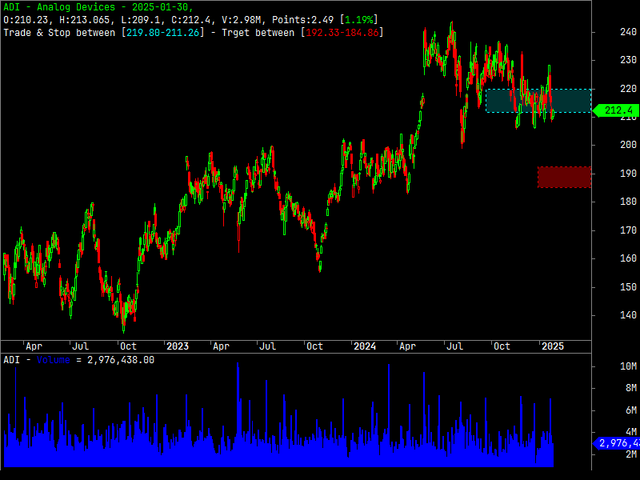Screen dimensions: 640x480
Task: Click the open price value O:210.23
Action: [26, 20]
